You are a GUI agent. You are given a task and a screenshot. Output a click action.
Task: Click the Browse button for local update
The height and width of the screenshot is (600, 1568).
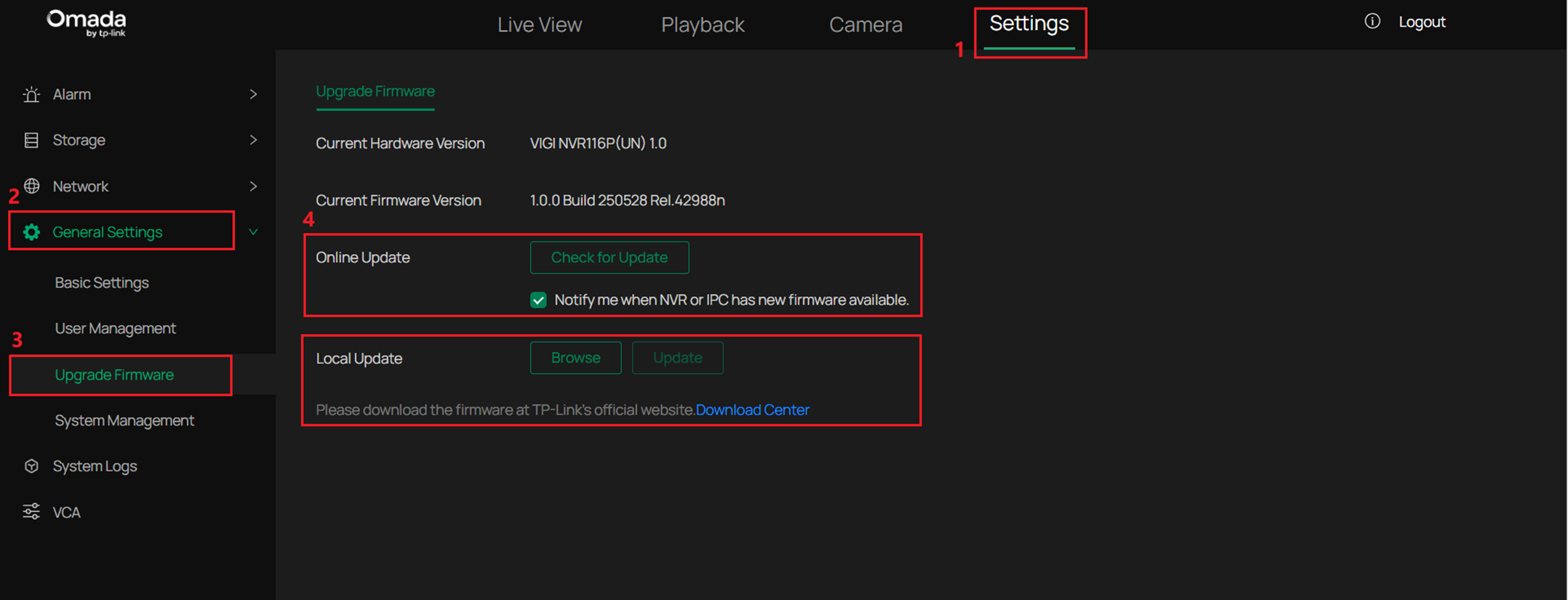click(x=576, y=358)
